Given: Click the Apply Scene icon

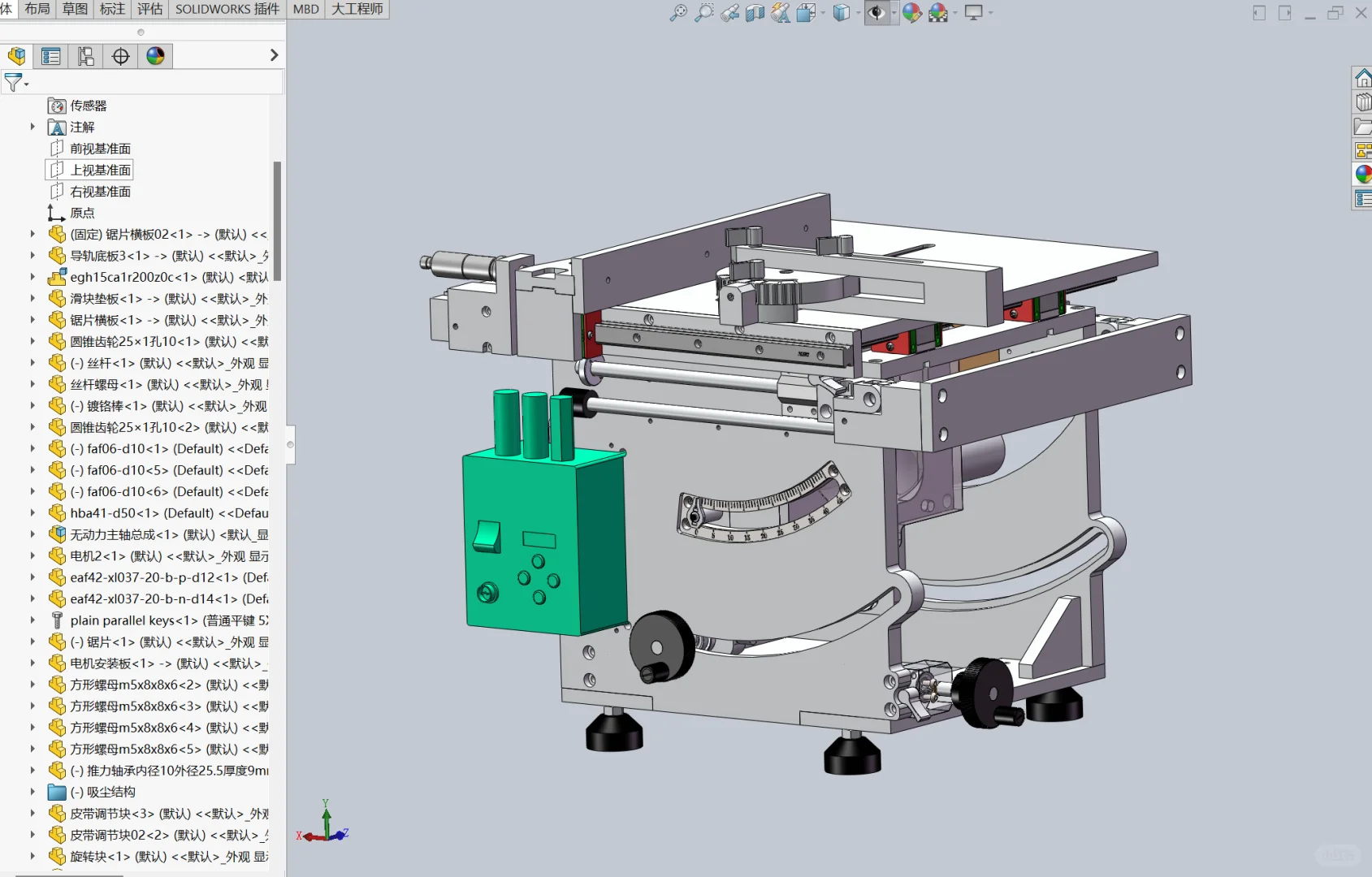Looking at the screenshot, I should [x=938, y=13].
